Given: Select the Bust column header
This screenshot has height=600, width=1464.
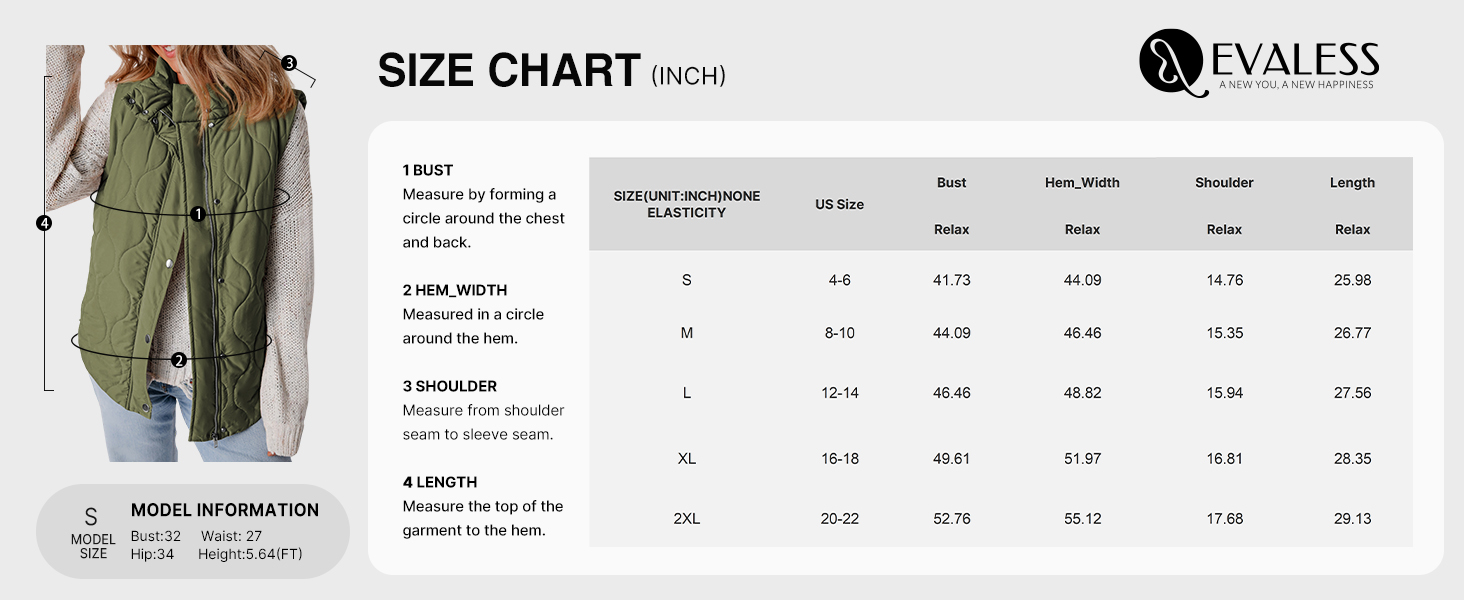Looking at the screenshot, I should click(951, 183).
